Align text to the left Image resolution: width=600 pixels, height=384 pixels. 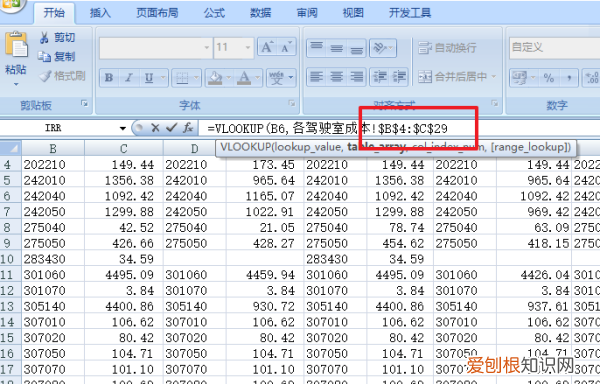pyautogui.click(x=316, y=77)
